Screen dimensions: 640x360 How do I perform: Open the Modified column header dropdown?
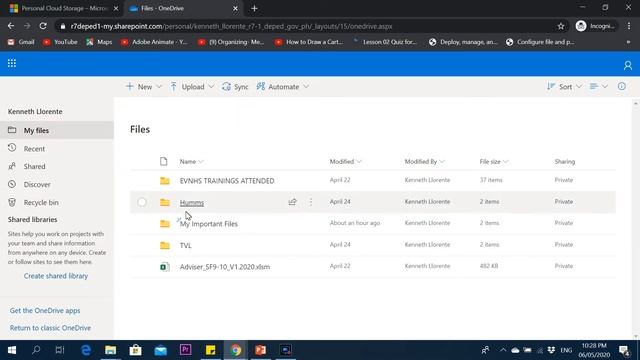345,162
